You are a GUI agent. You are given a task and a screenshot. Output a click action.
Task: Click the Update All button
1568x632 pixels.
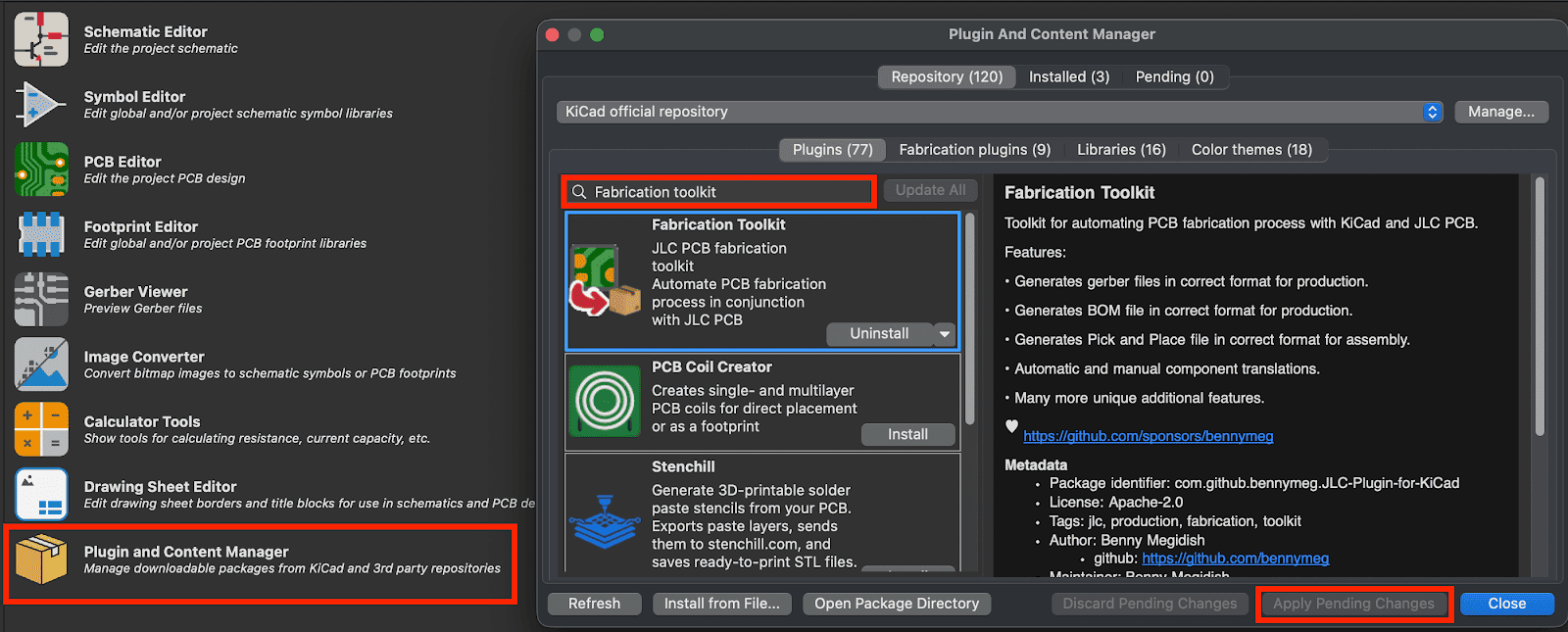click(930, 190)
